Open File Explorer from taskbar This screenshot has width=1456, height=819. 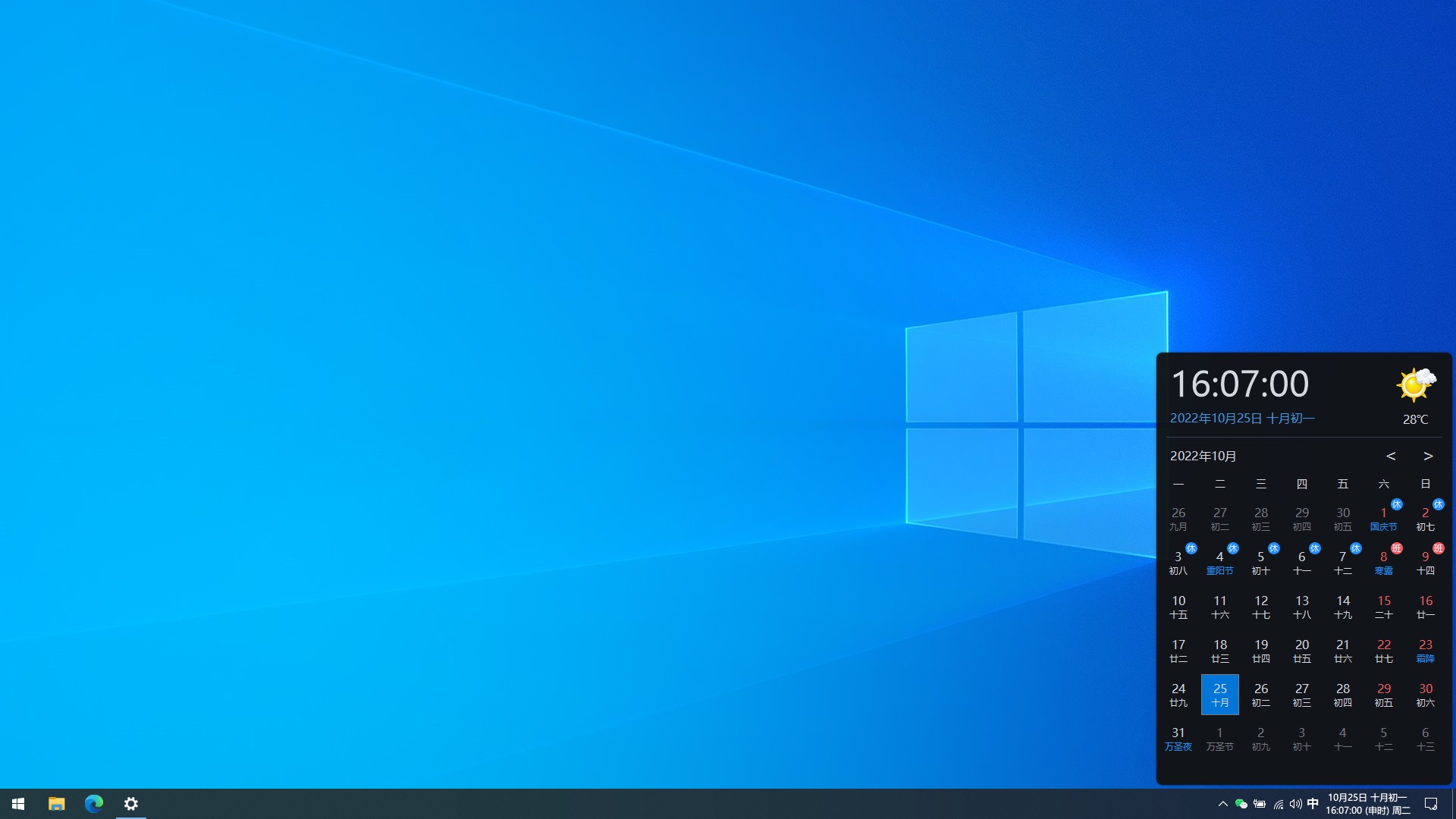tap(57, 804)
